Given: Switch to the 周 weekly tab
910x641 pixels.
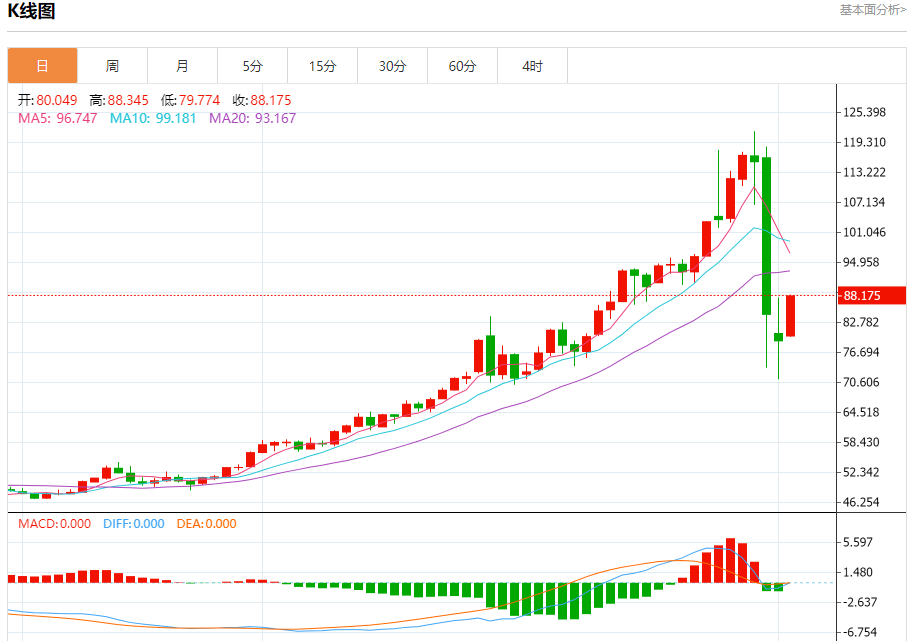Looking at the screenshot, I should pyautogui.click(x=113, y=66).
